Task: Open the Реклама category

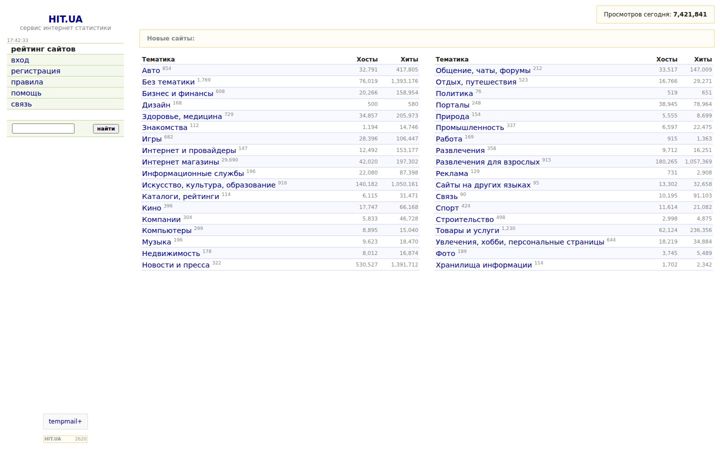Action: tap(452, 174)
